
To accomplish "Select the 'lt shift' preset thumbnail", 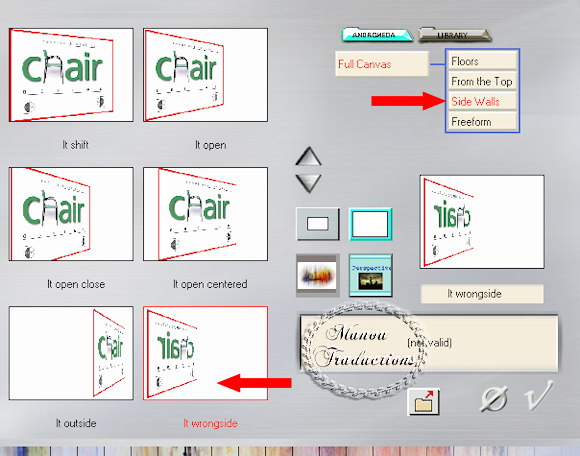I will coord(71,75).
